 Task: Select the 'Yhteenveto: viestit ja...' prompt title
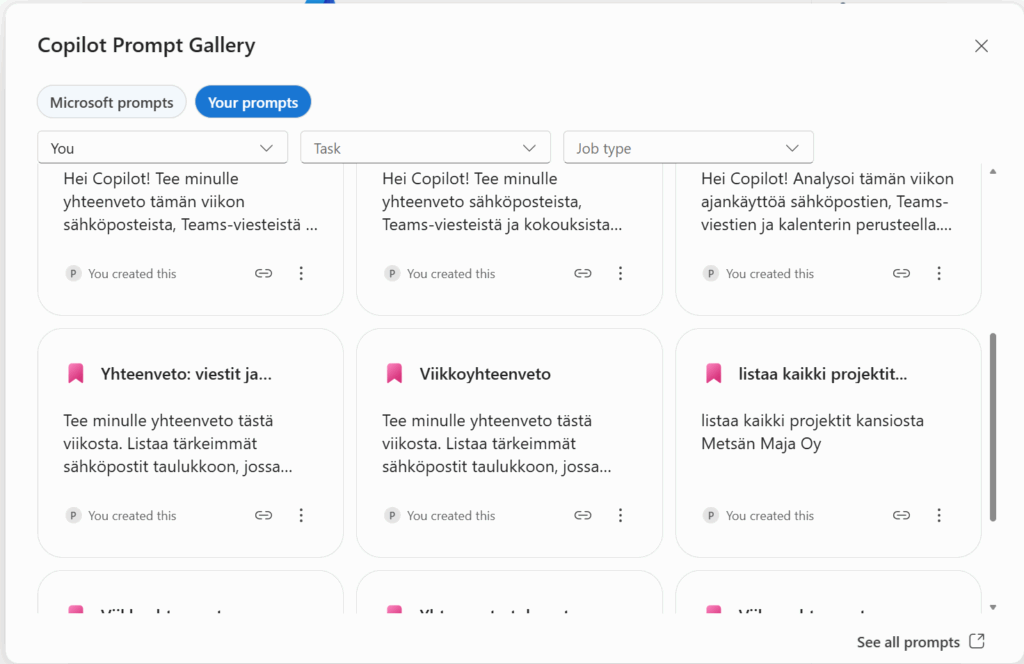pyautogui.click(x=186, y=373)
